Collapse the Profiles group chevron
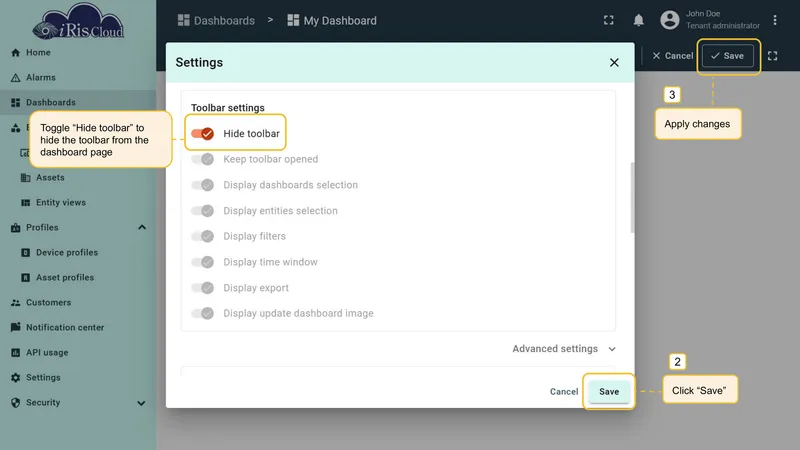The width and height of the screenshot is (800, 450). pyautogui.click(x=142, y=228)
